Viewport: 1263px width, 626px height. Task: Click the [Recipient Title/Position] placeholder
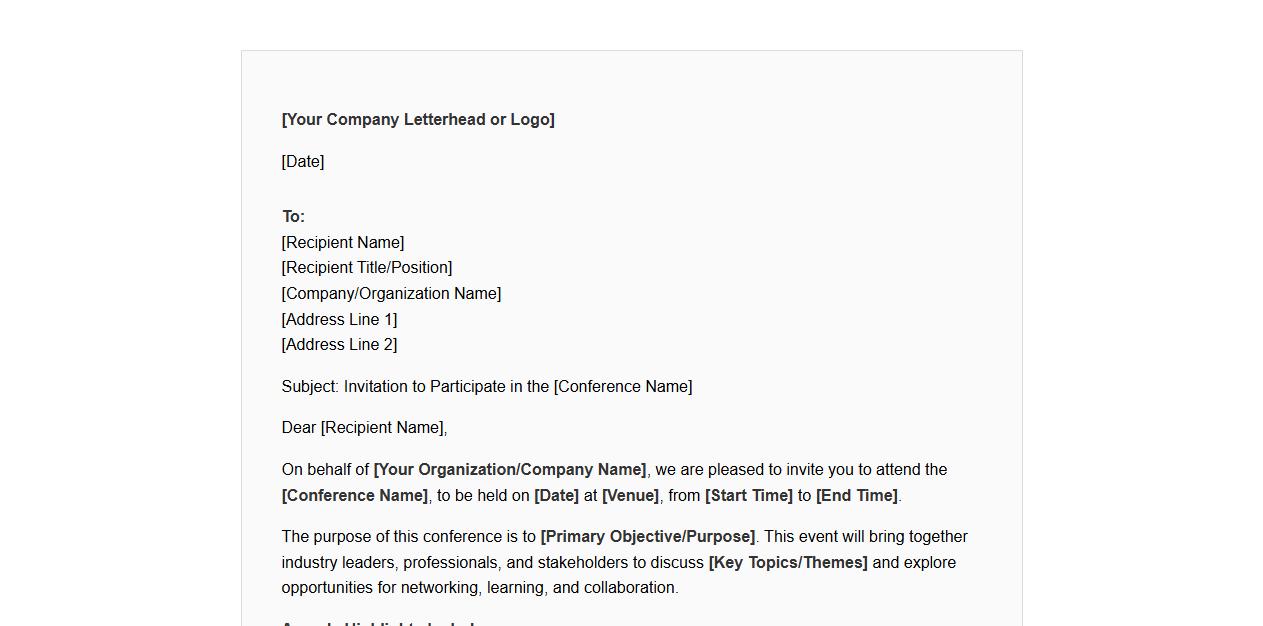click(x=367, y=268)
